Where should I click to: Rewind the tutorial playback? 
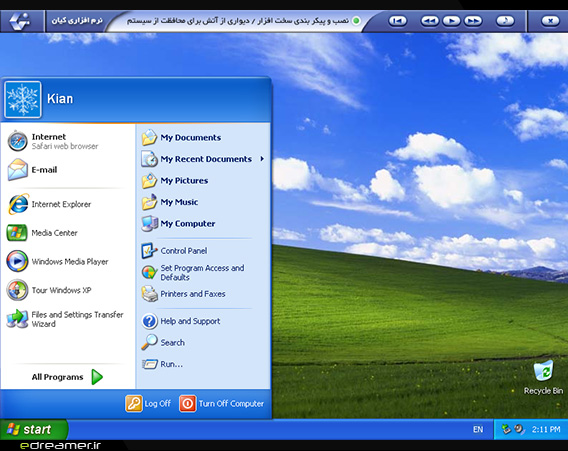(x=430, y=21)
